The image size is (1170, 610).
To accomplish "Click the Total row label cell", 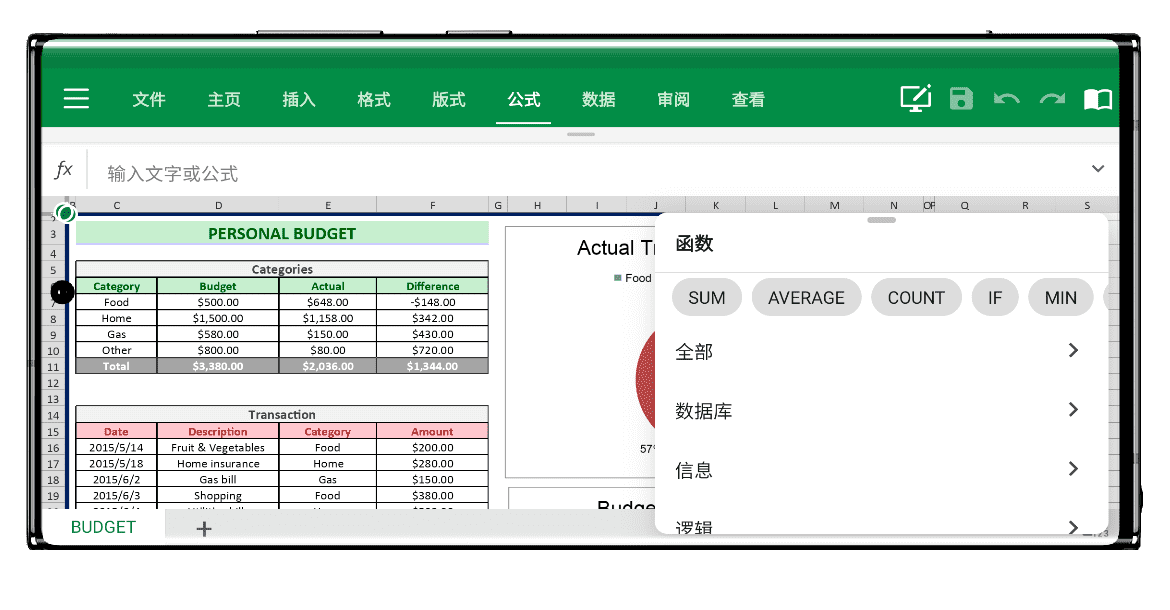I will 116,366.
